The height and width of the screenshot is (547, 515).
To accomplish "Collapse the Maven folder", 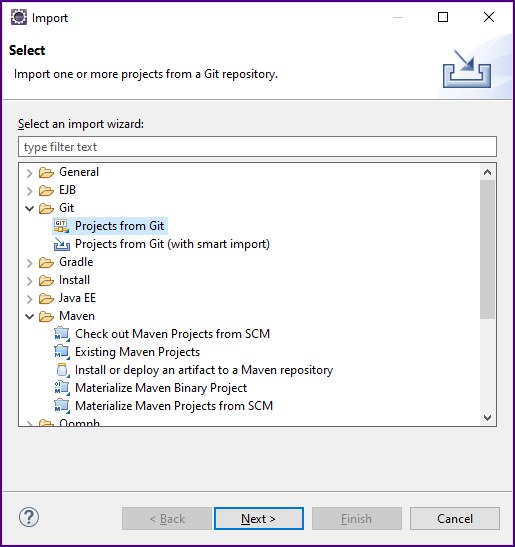I will click(x=30, y=316).
